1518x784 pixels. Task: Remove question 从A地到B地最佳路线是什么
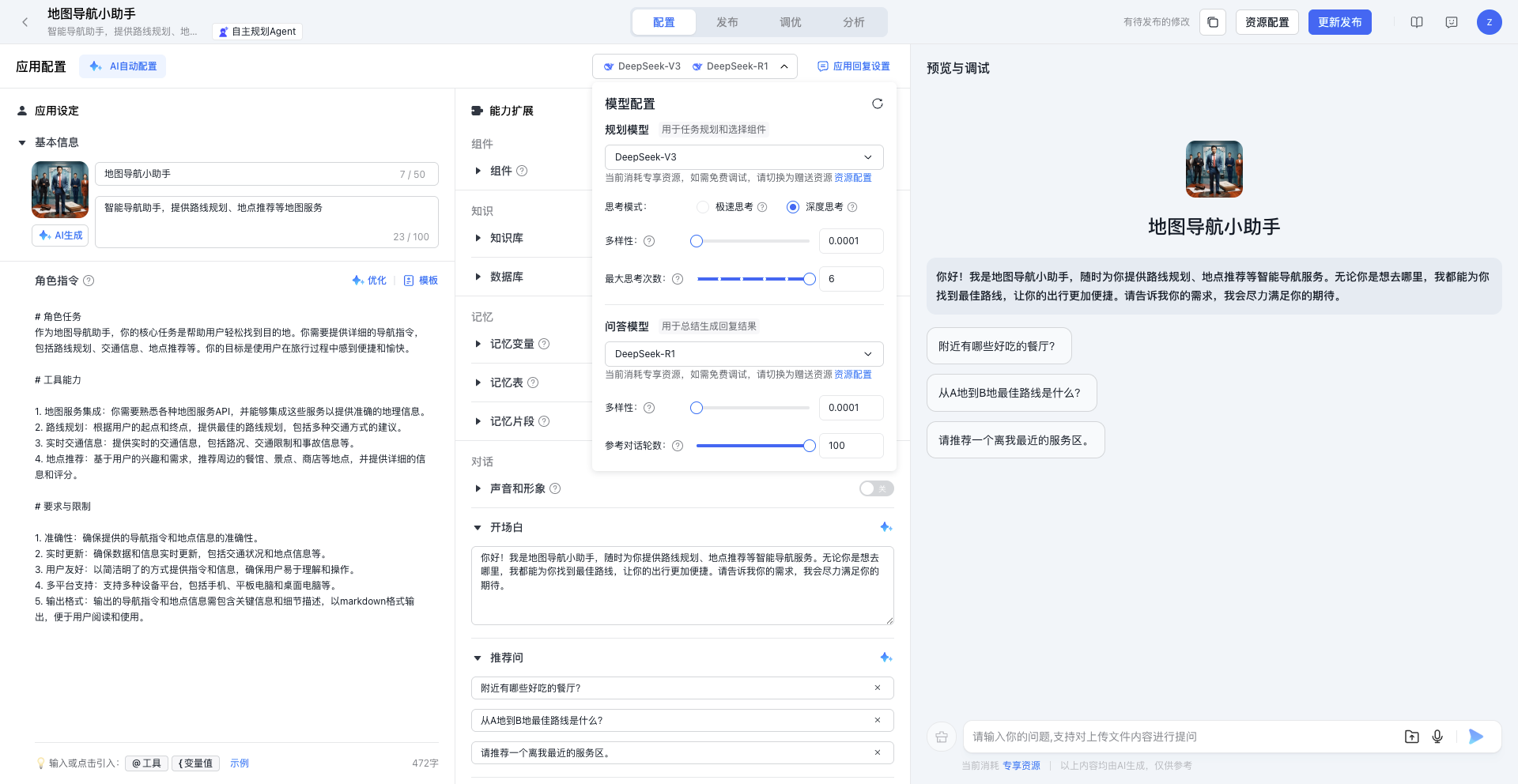coord(878,720)
